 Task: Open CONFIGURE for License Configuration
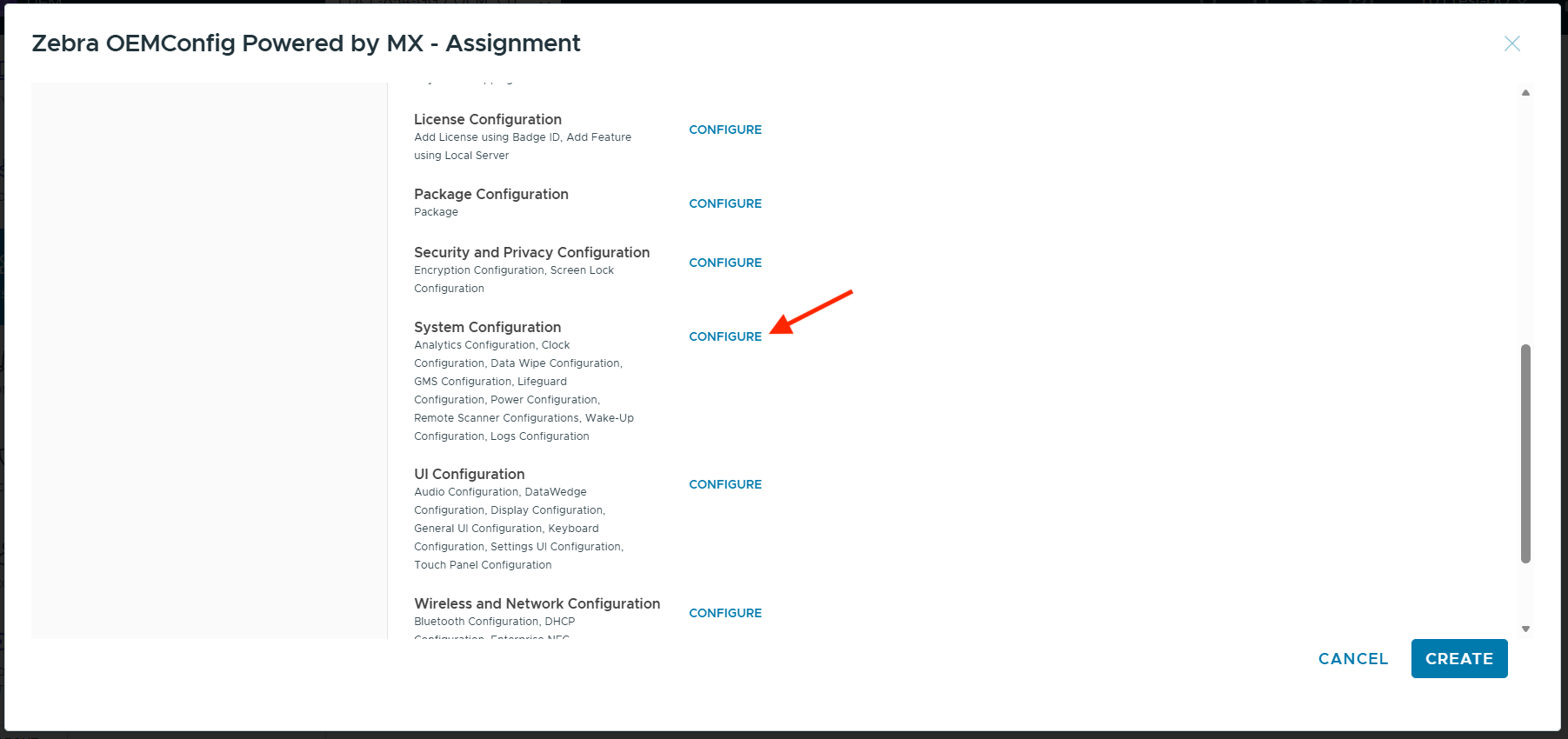tap(724, 130)
